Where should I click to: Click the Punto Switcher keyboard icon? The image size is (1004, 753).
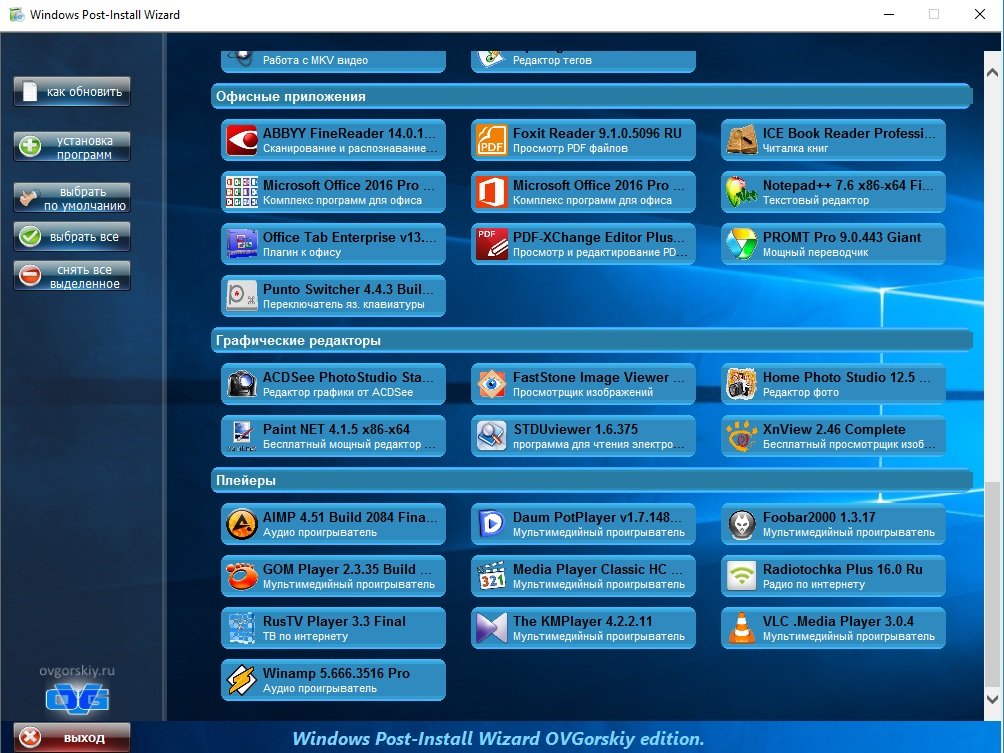[x=242, y=296]
